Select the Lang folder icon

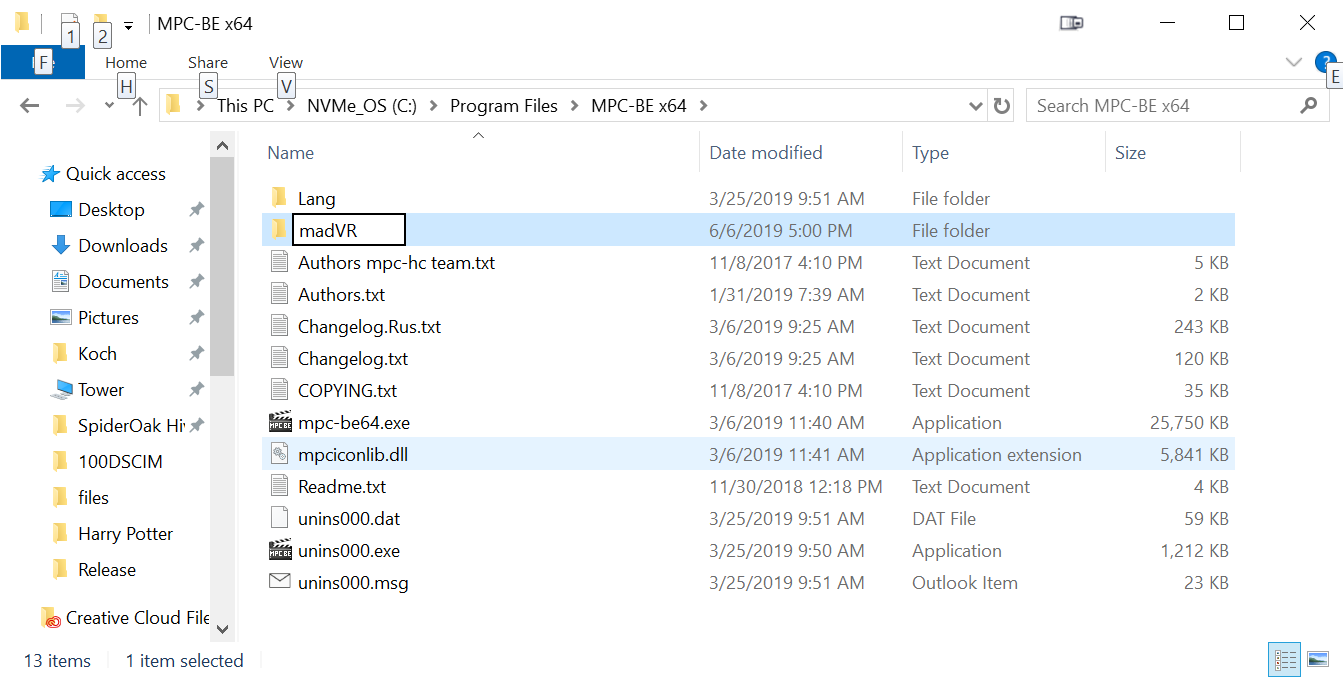(x=280, y=198)
